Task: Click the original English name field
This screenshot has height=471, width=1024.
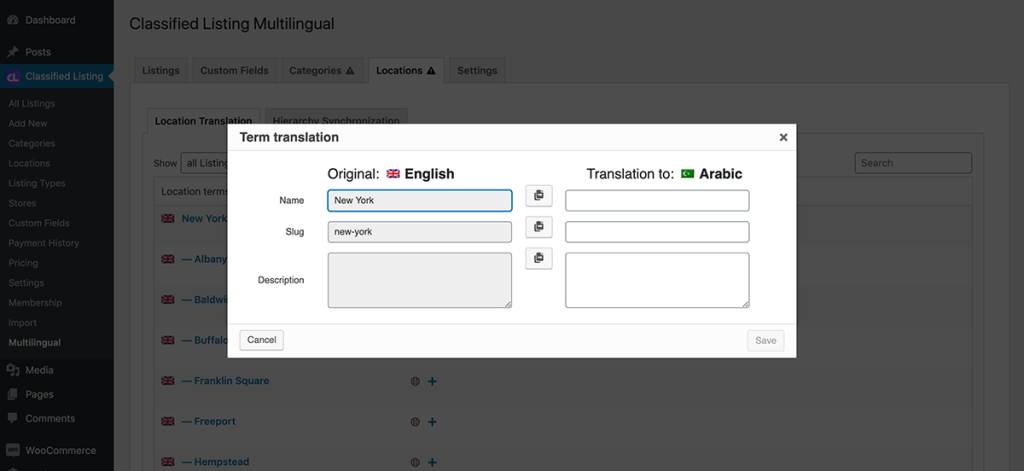Action: [419, 201]
